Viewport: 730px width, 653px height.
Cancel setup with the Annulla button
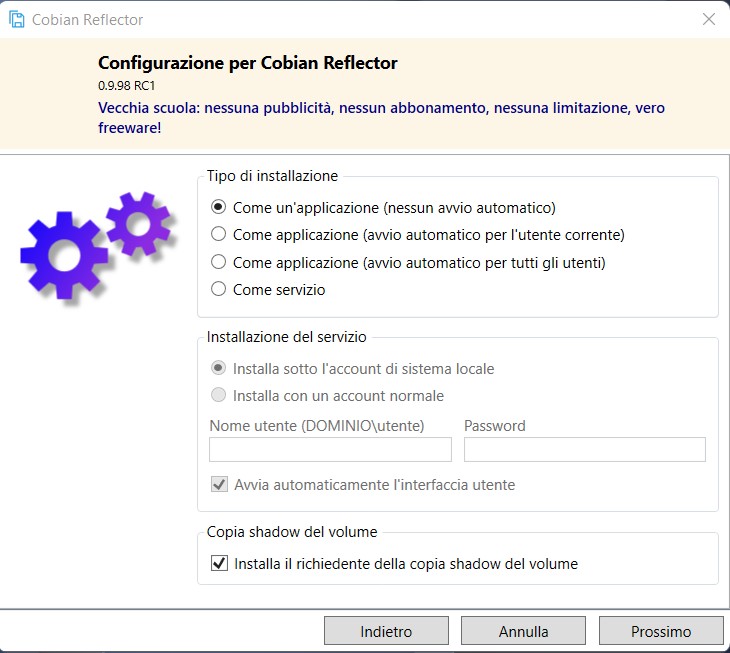[523, 631]
